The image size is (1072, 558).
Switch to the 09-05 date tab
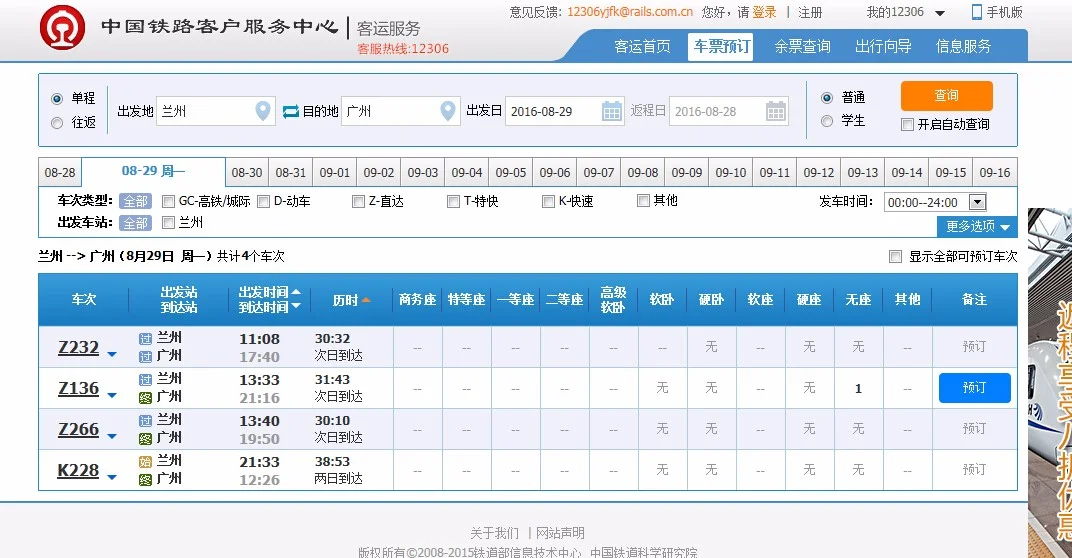click(x=511, y=172)
